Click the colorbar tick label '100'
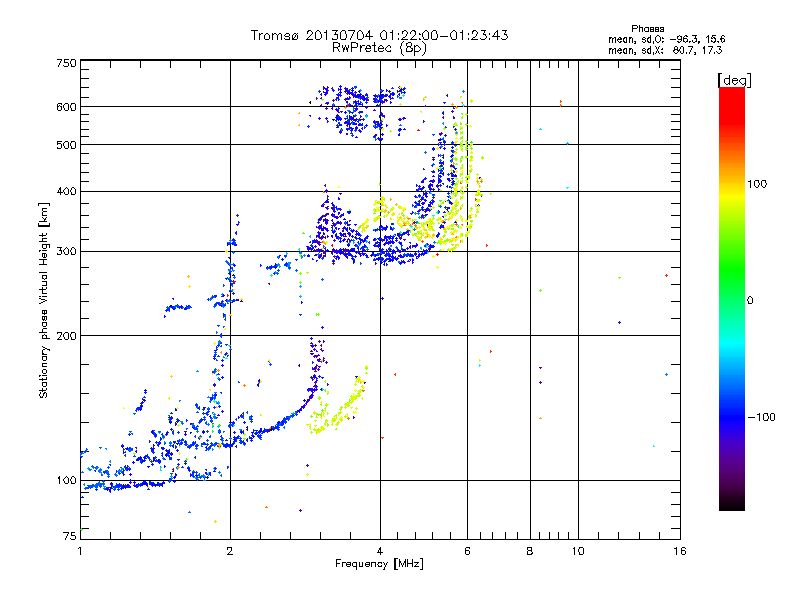Screen dimensions: 800x600 click(x=757, y=184)
